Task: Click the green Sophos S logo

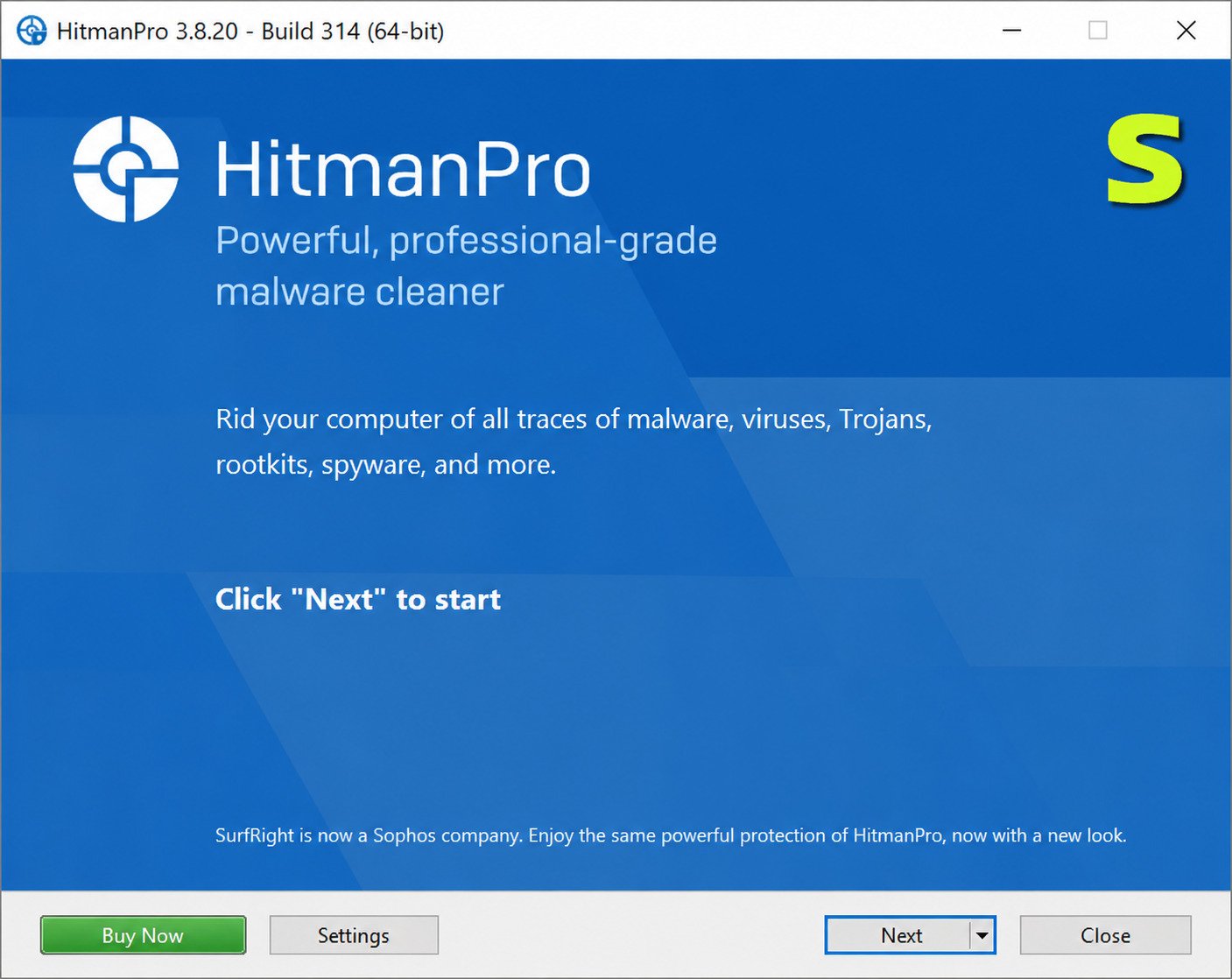Action: (1145, 160)
